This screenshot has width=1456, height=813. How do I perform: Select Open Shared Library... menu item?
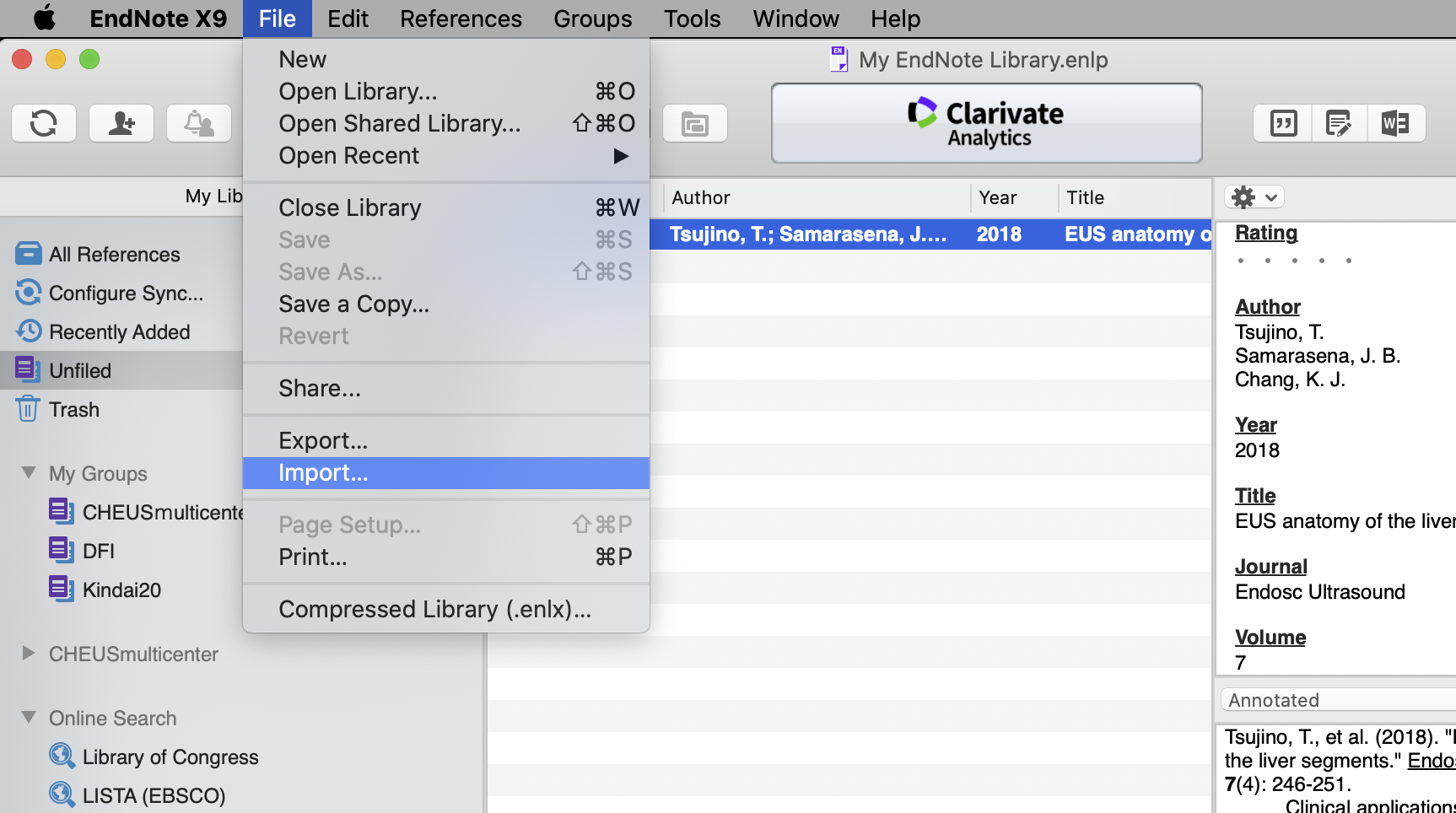pyautogui.click(x=446, y=123)
